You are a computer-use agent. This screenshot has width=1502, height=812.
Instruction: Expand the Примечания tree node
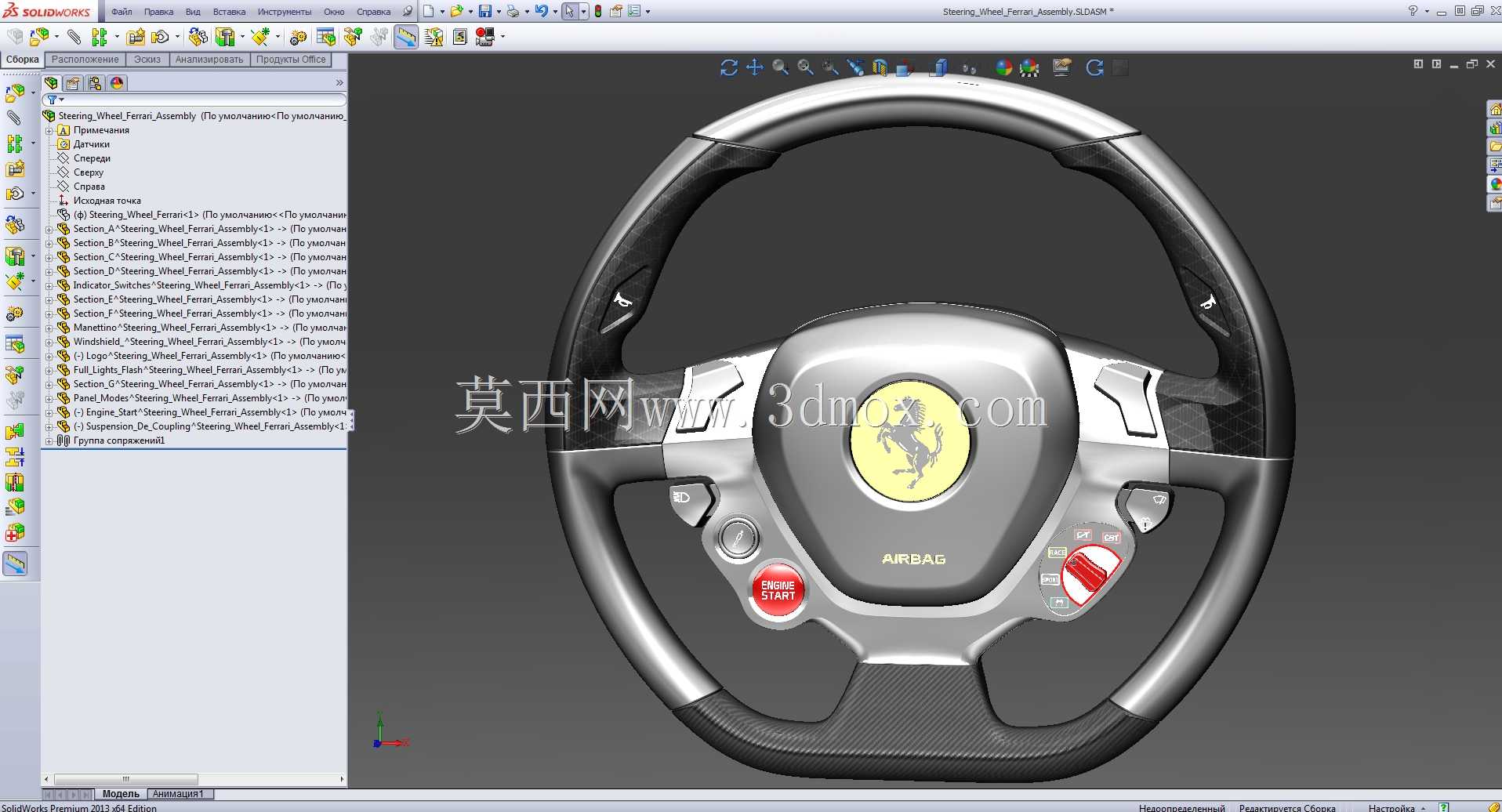pos(49,130)
